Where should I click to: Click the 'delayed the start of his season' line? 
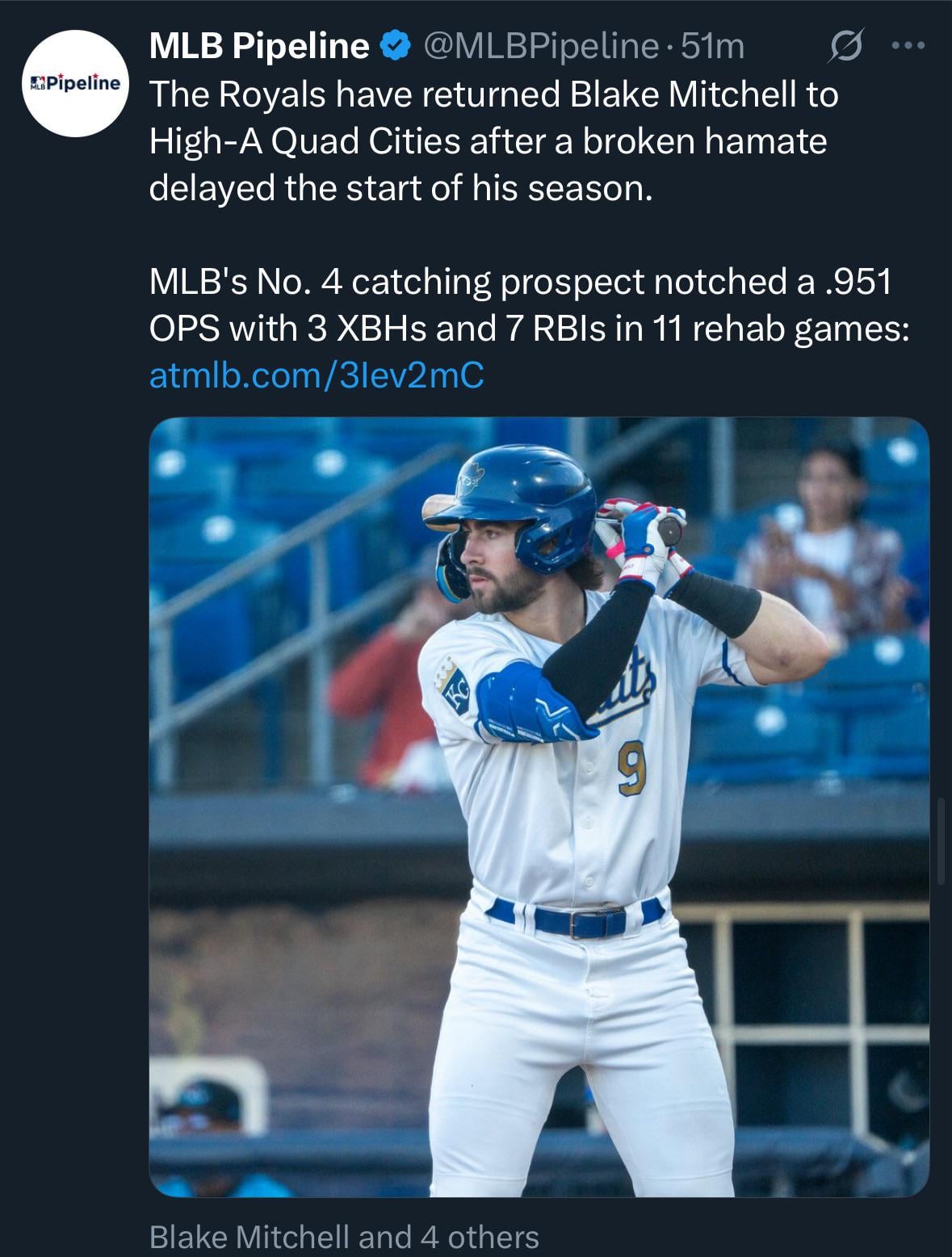401,188
